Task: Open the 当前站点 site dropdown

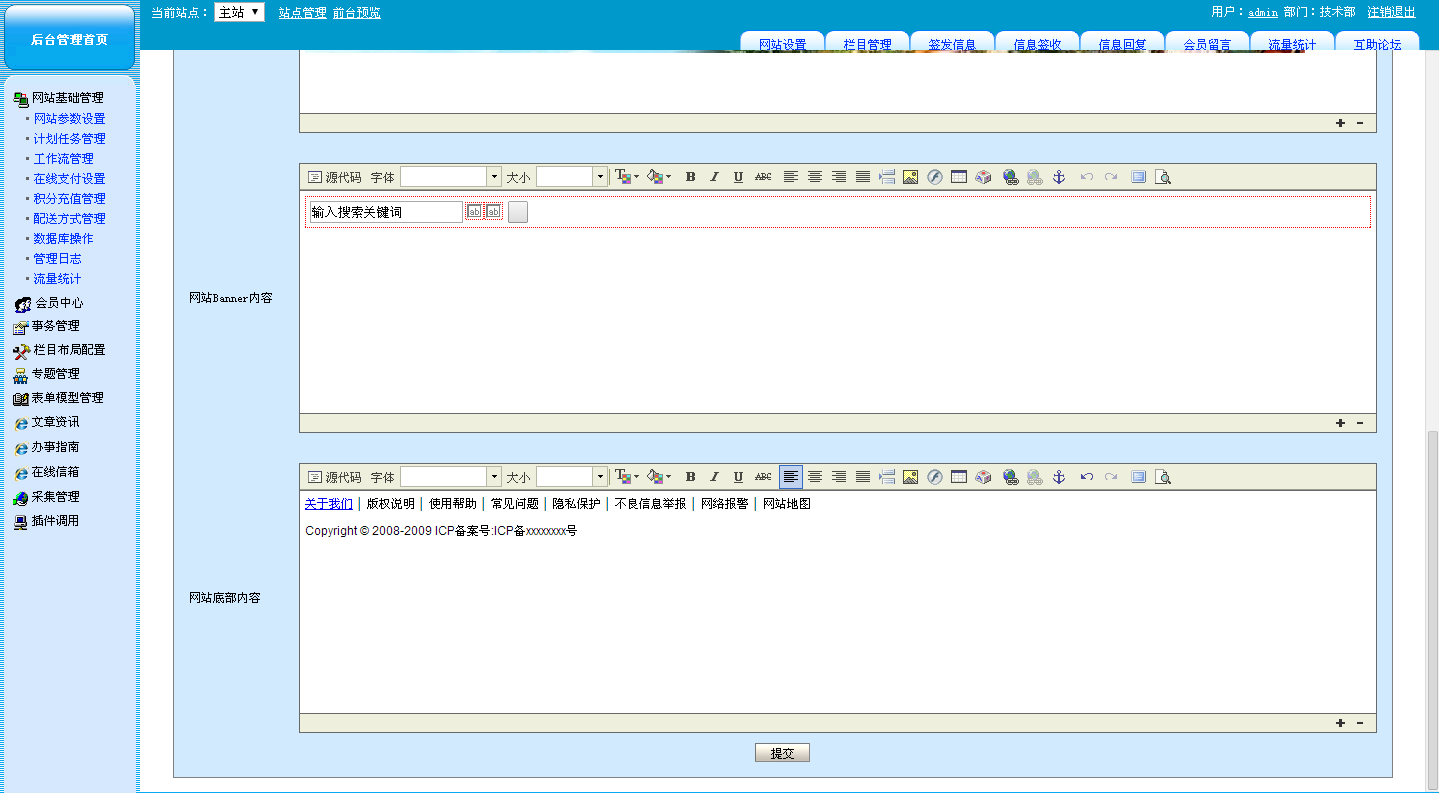Action: tap(239, 12)
